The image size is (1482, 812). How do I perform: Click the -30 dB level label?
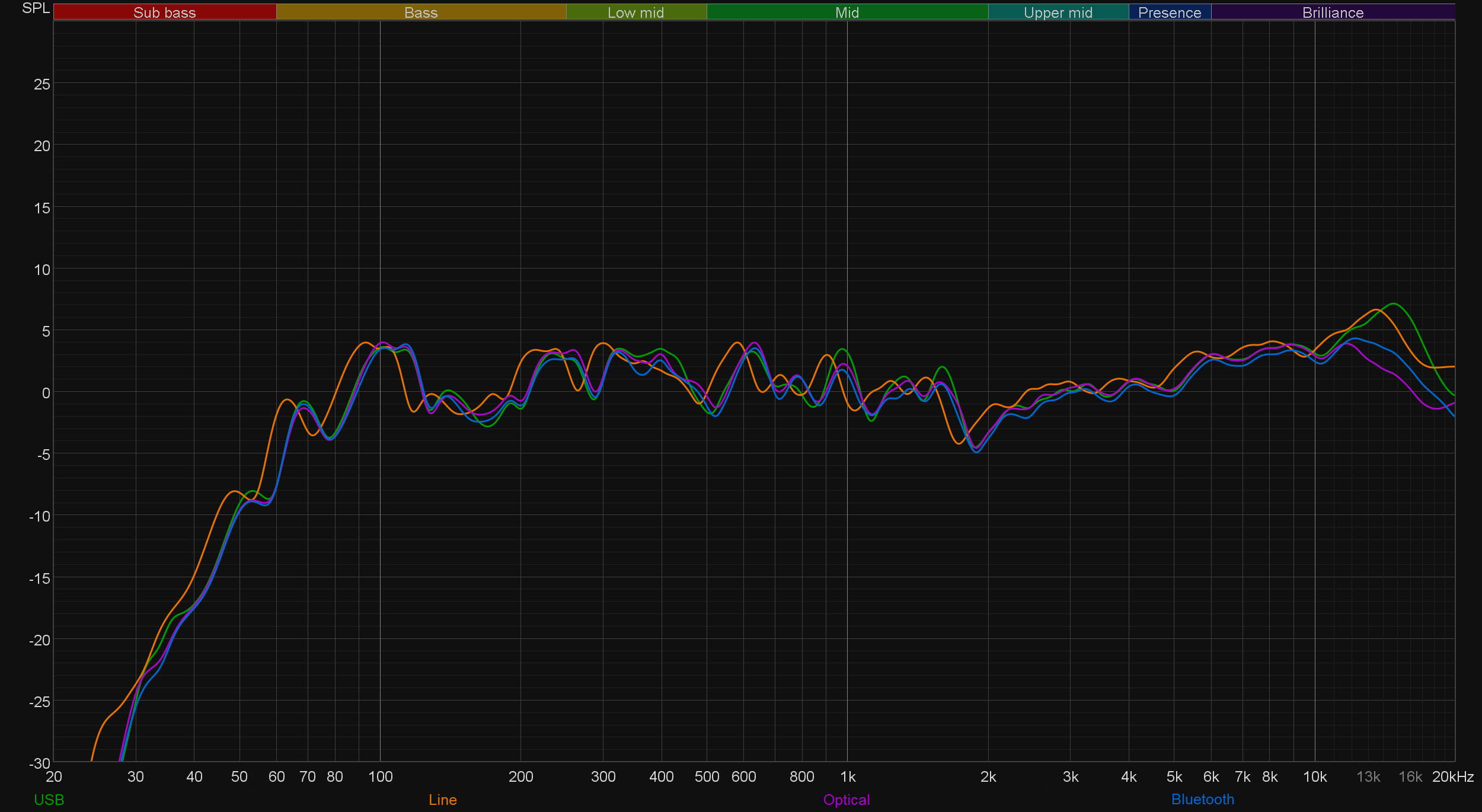39,763
